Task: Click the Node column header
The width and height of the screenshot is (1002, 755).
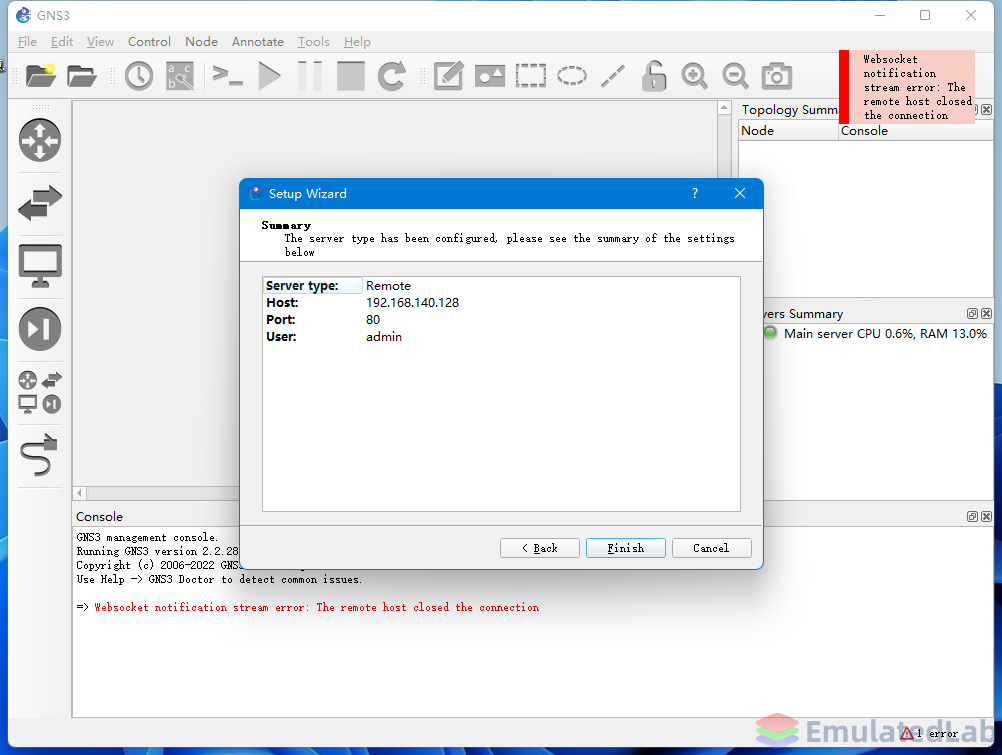Action: click(x=788, y=130)
